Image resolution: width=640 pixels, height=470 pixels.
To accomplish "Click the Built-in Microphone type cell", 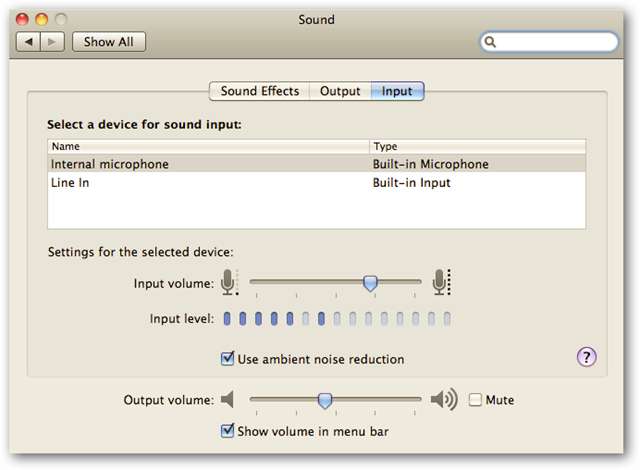I will 431,164.
